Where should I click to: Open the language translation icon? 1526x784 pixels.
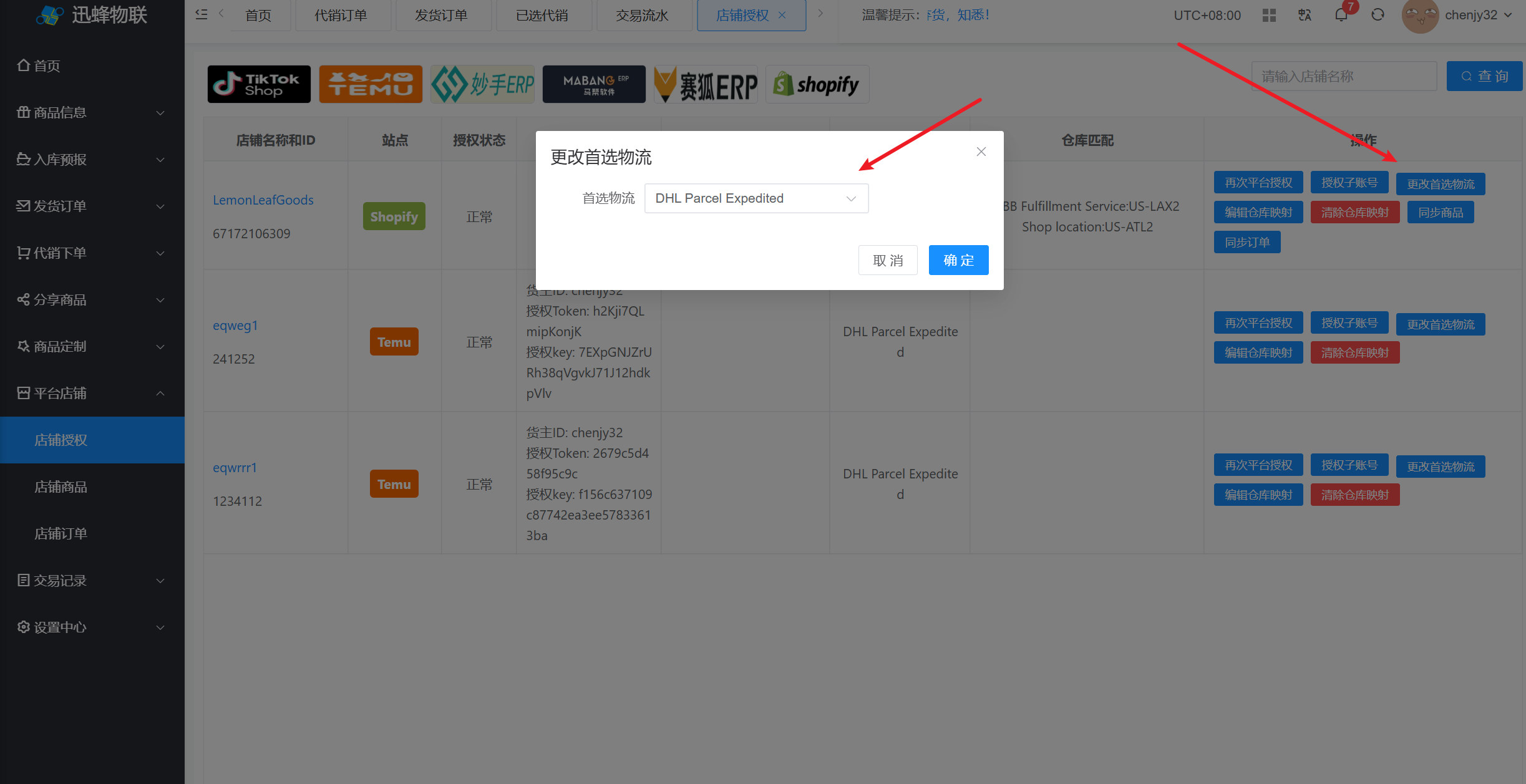coord(1305,15)
